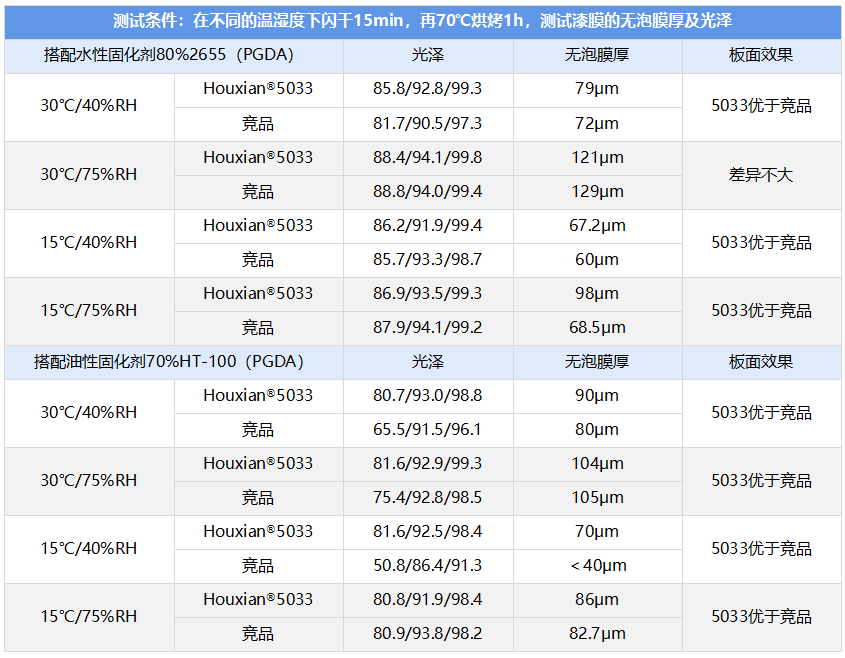Select gloss value 80.7/93.0/98.8
845x658 pixels.
428,396
